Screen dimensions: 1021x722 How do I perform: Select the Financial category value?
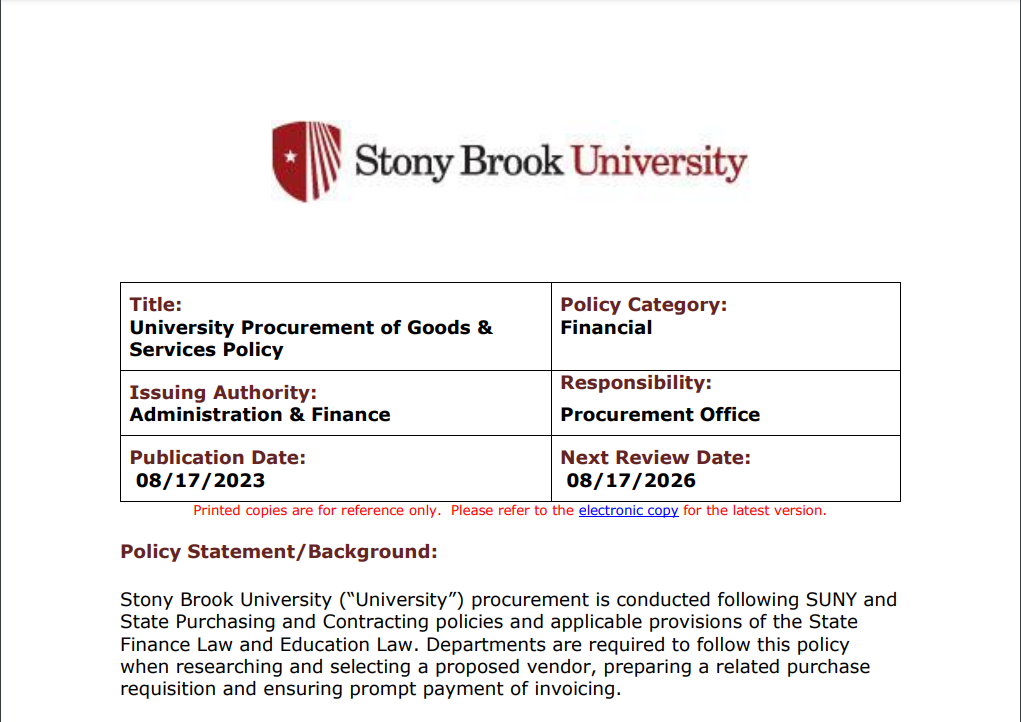click(606, 328)
